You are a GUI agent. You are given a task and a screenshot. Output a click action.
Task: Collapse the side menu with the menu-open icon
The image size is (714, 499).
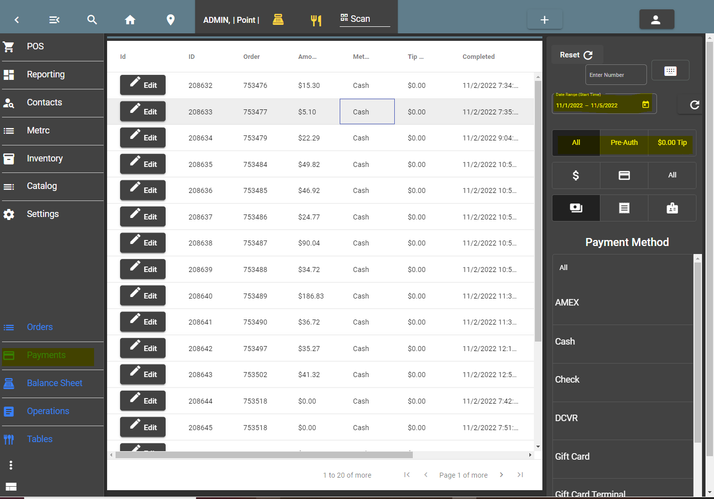pos(54,20)
